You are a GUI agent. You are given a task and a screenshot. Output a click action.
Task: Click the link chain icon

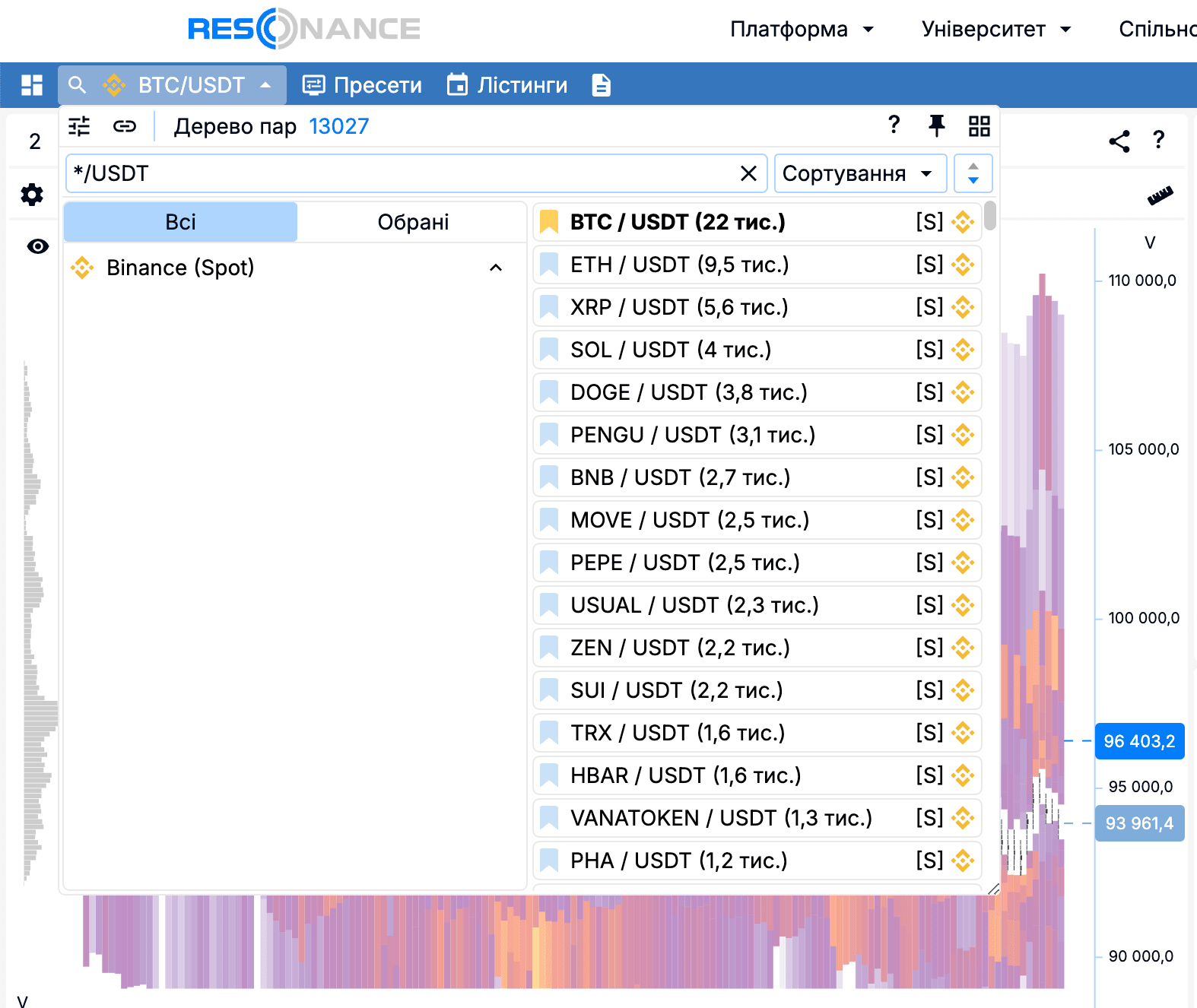[125, 126]
